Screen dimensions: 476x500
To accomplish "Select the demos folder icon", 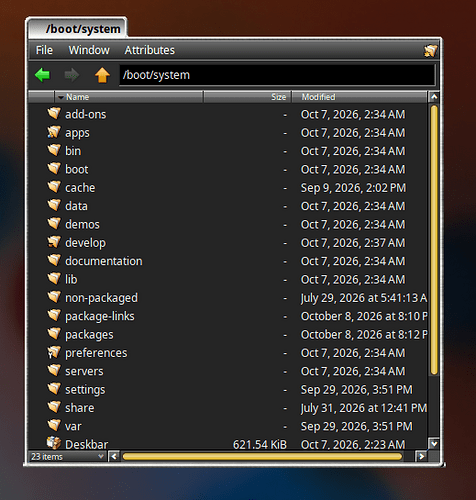I will coord(54,224).
